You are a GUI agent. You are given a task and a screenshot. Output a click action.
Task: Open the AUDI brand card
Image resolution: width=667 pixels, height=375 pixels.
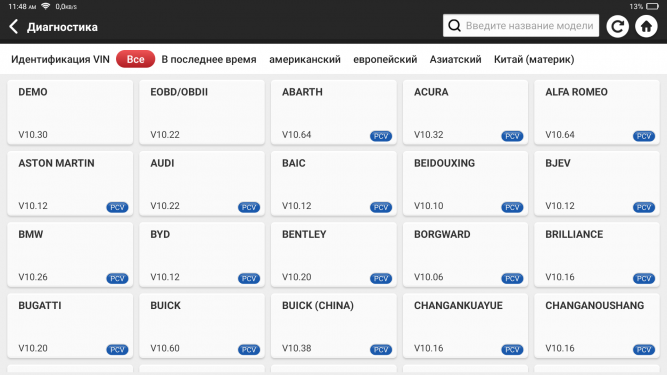tap(202, 183)
